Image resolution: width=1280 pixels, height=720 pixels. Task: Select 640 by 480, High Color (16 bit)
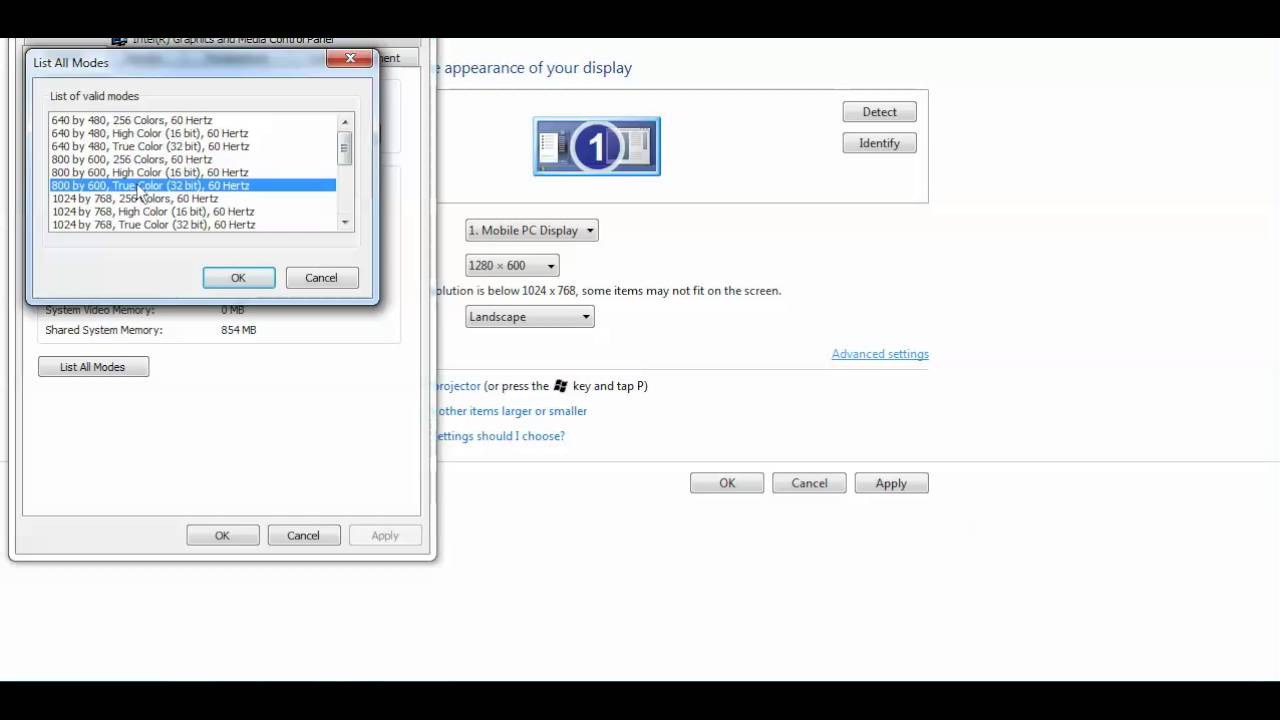pyautogui.click(x=193, y=133)
